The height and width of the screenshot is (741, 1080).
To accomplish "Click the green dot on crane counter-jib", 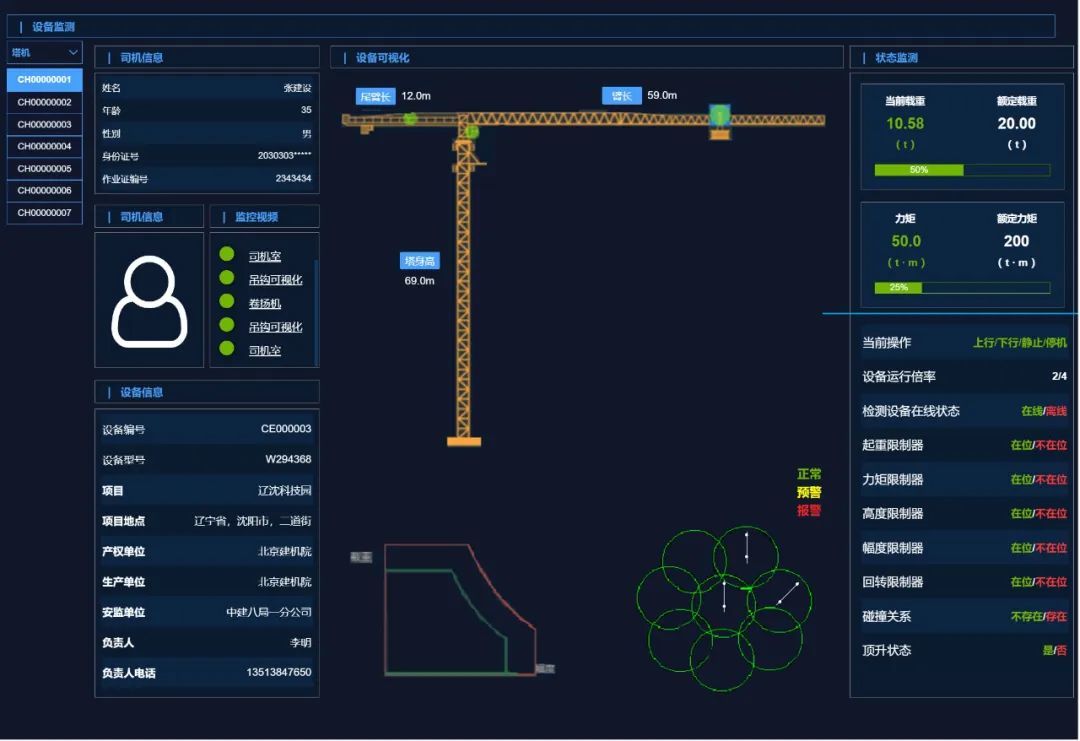I will [x=410, y=119].
